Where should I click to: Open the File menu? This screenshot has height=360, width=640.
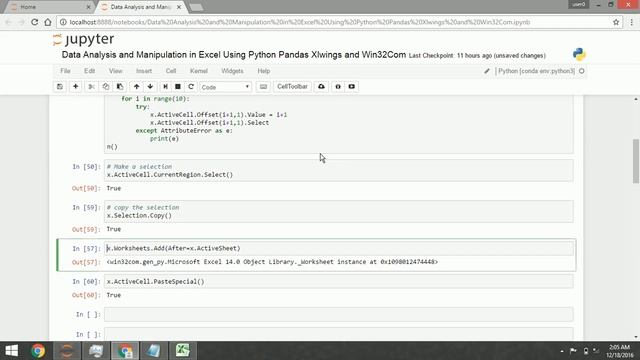point(65,71)
